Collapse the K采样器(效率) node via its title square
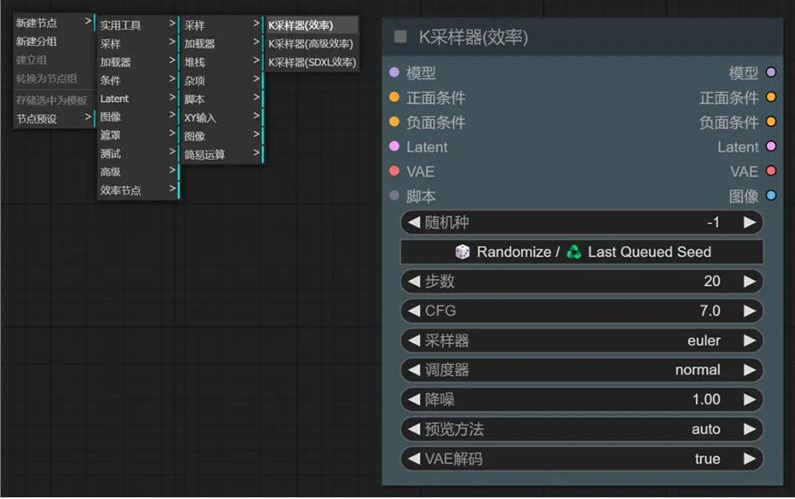Screen dimensions: 795x499 401,37
